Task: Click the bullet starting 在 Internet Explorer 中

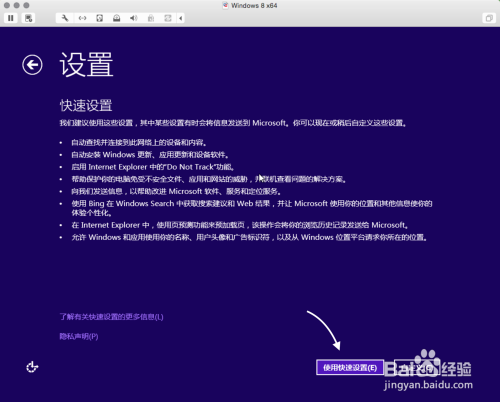Action: (x=240, y=225)
